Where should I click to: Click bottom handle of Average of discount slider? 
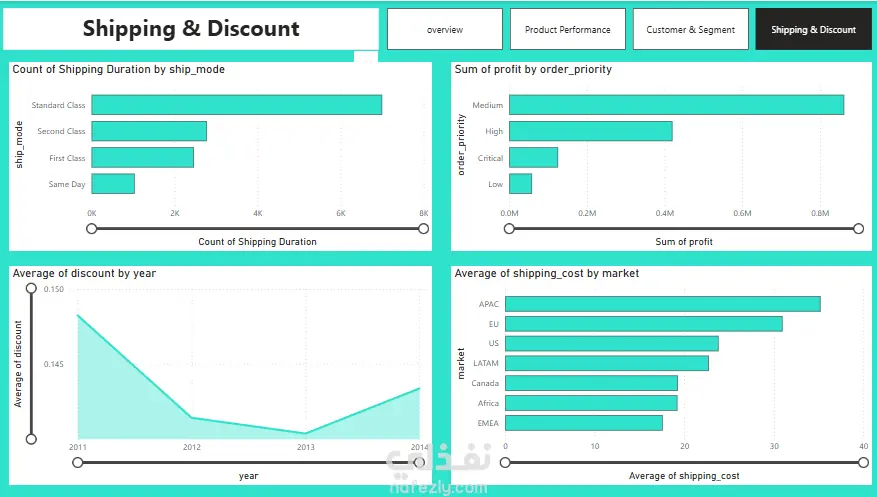coord(31,439)
